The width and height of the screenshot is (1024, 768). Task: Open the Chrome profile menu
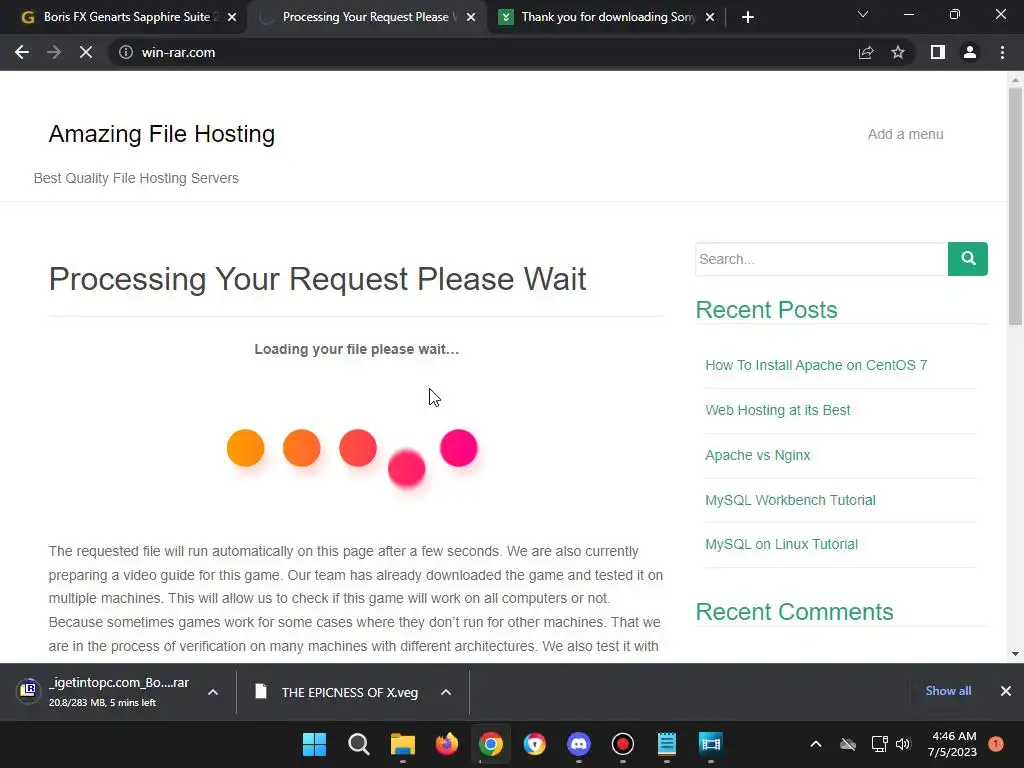pos(970,52)
